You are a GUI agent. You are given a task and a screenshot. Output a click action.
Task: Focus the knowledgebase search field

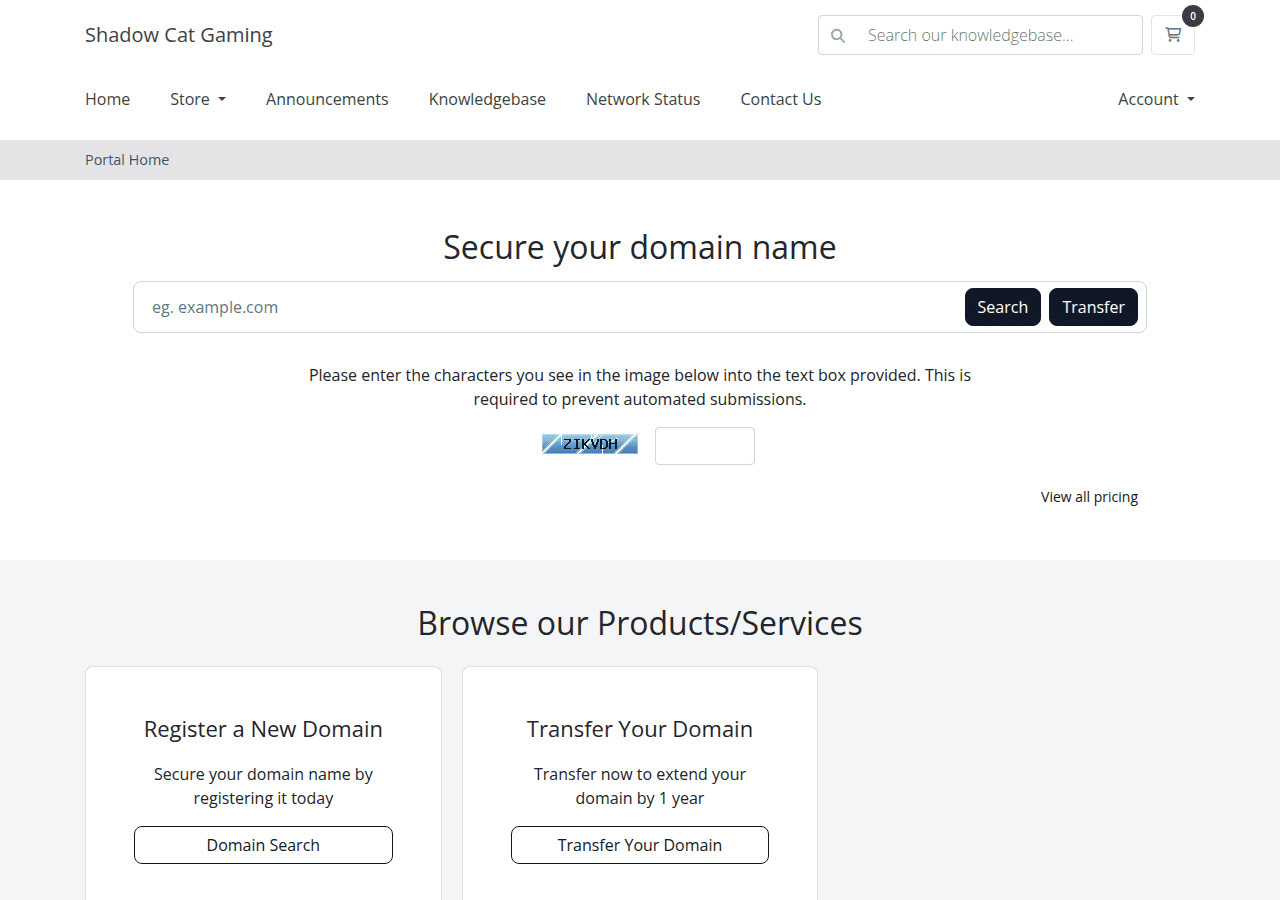(x=999, y=35)
